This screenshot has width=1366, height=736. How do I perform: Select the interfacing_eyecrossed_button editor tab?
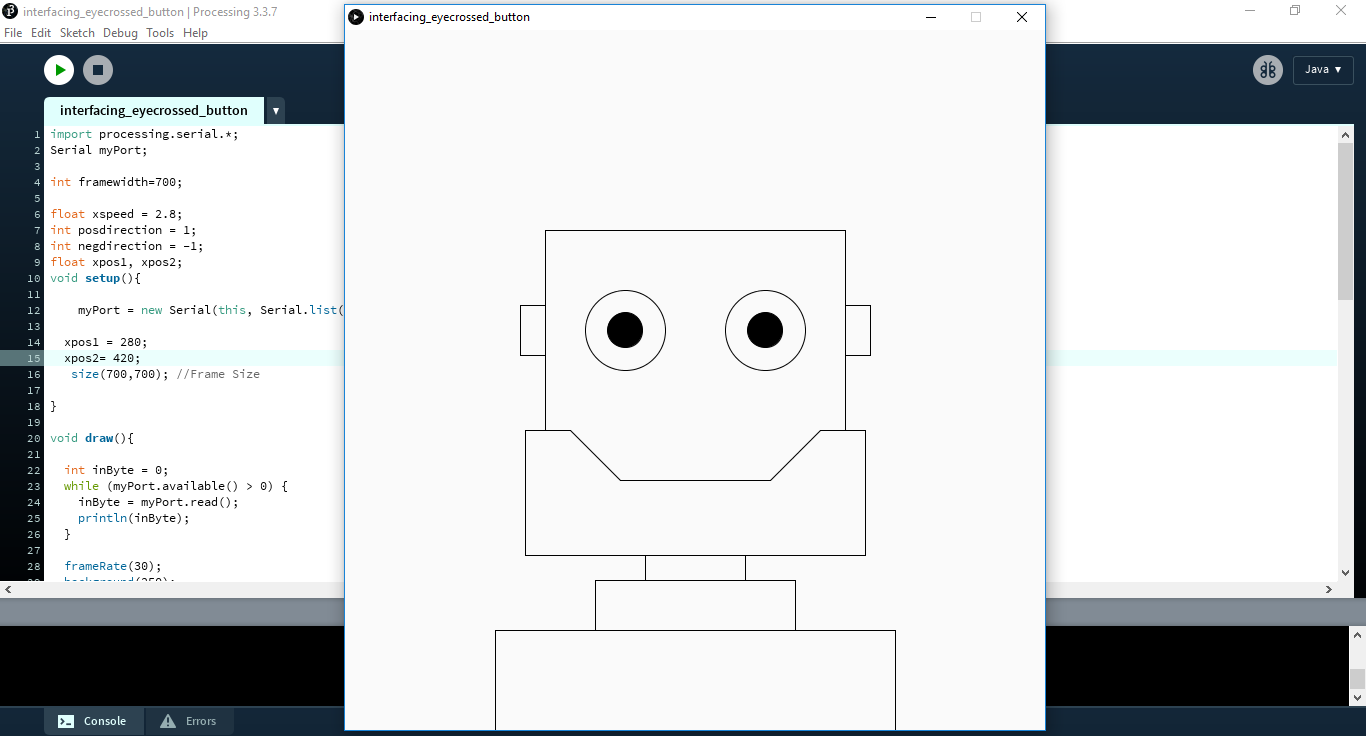[154, 111]
